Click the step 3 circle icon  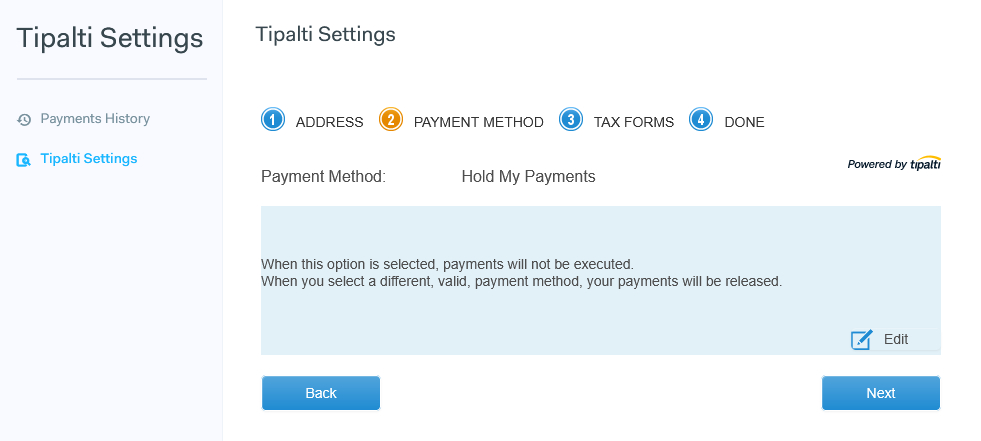(x=571, y=120)
